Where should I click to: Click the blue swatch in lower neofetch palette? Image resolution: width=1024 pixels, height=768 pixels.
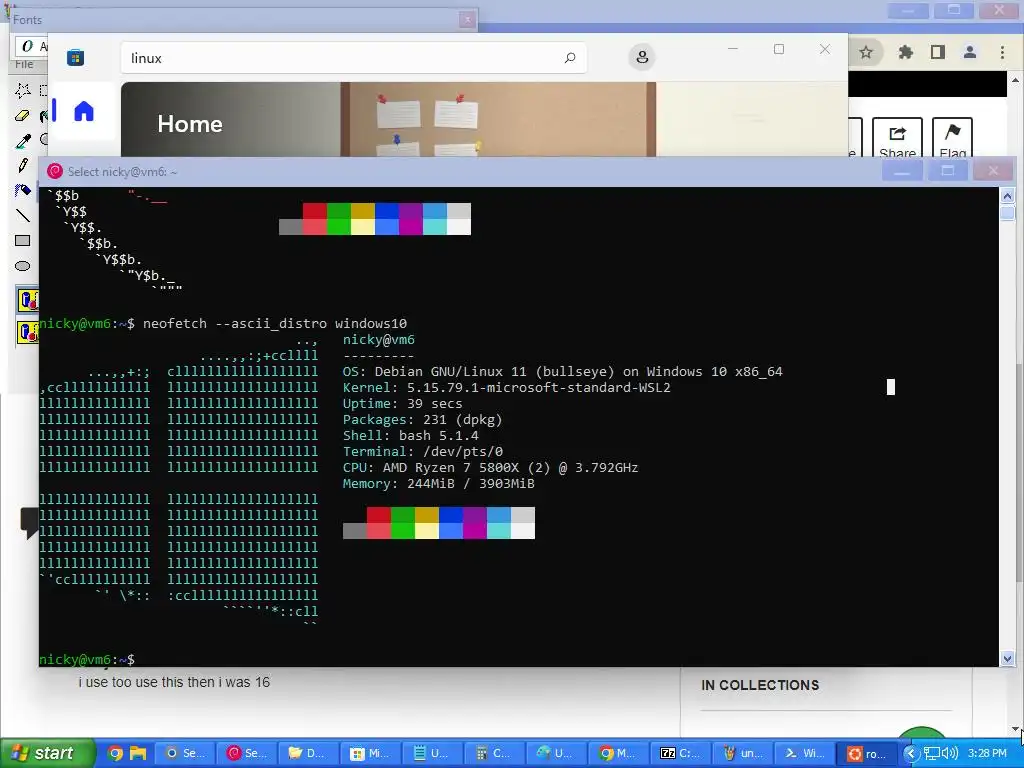pyautogui.click(x=451, y=515)
